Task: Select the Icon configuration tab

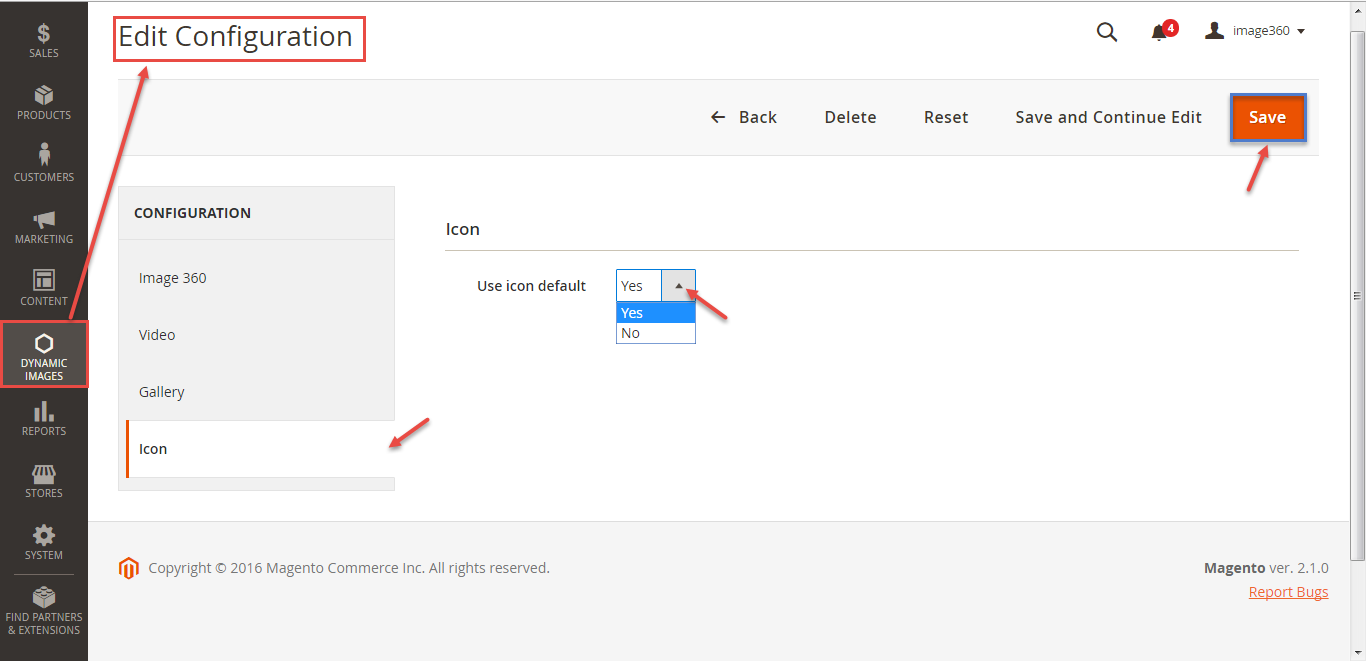Action: point(260,449)
